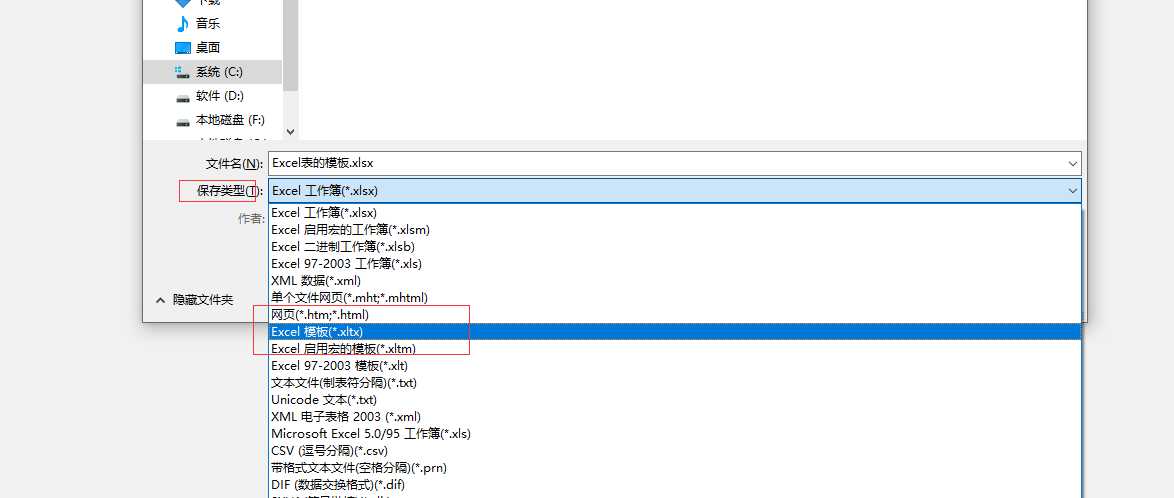Click the file name input field

click(x=675, y=163)
